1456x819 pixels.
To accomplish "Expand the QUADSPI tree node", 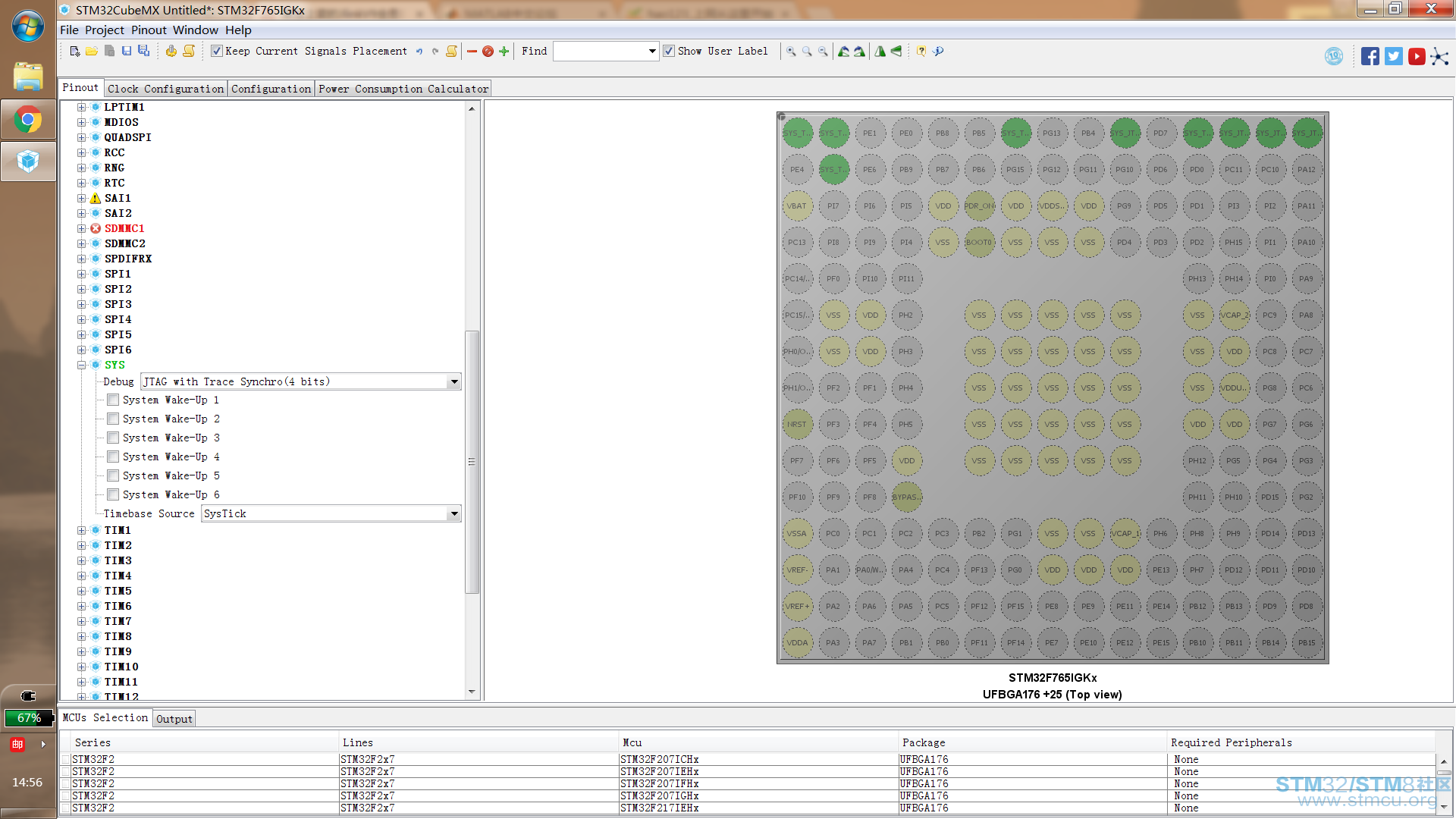I will [x=81, y=137].
